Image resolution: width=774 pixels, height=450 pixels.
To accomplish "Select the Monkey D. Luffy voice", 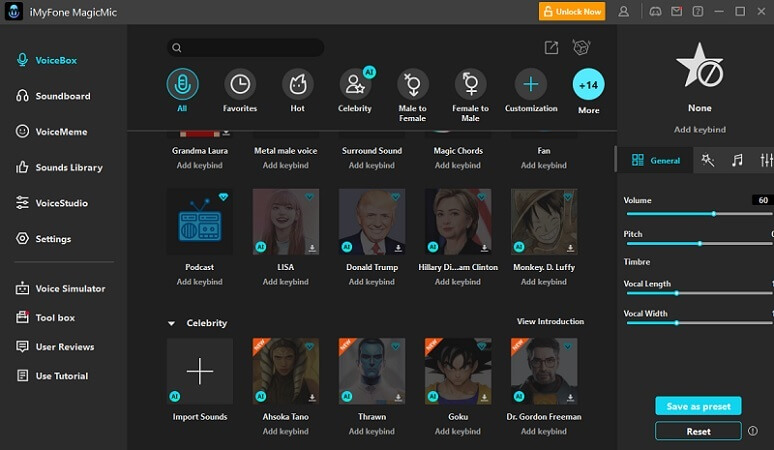I will [544, 222].
